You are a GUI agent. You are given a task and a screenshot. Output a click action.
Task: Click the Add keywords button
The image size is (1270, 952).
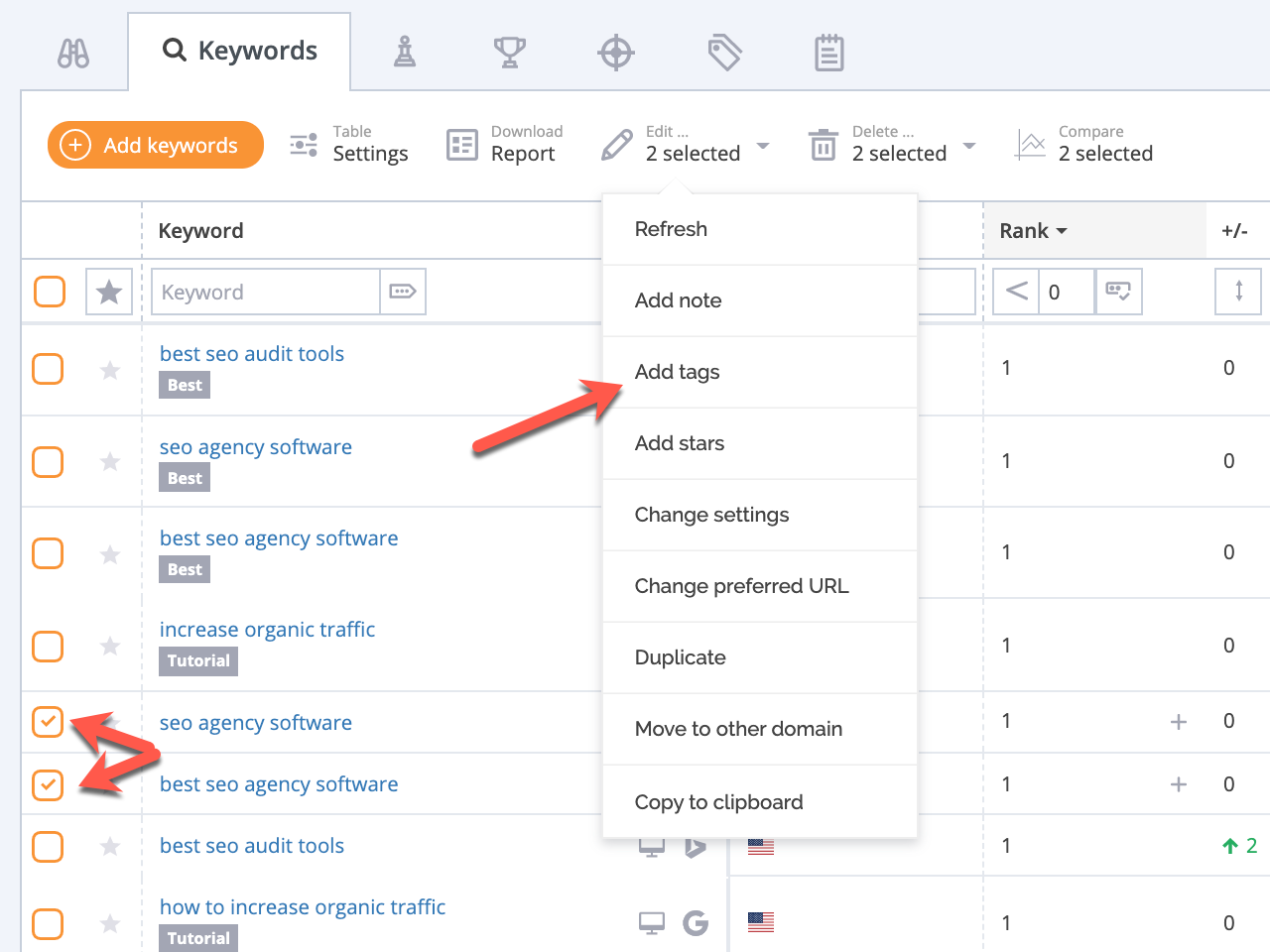pyautogui.click(x=156, y=145)
